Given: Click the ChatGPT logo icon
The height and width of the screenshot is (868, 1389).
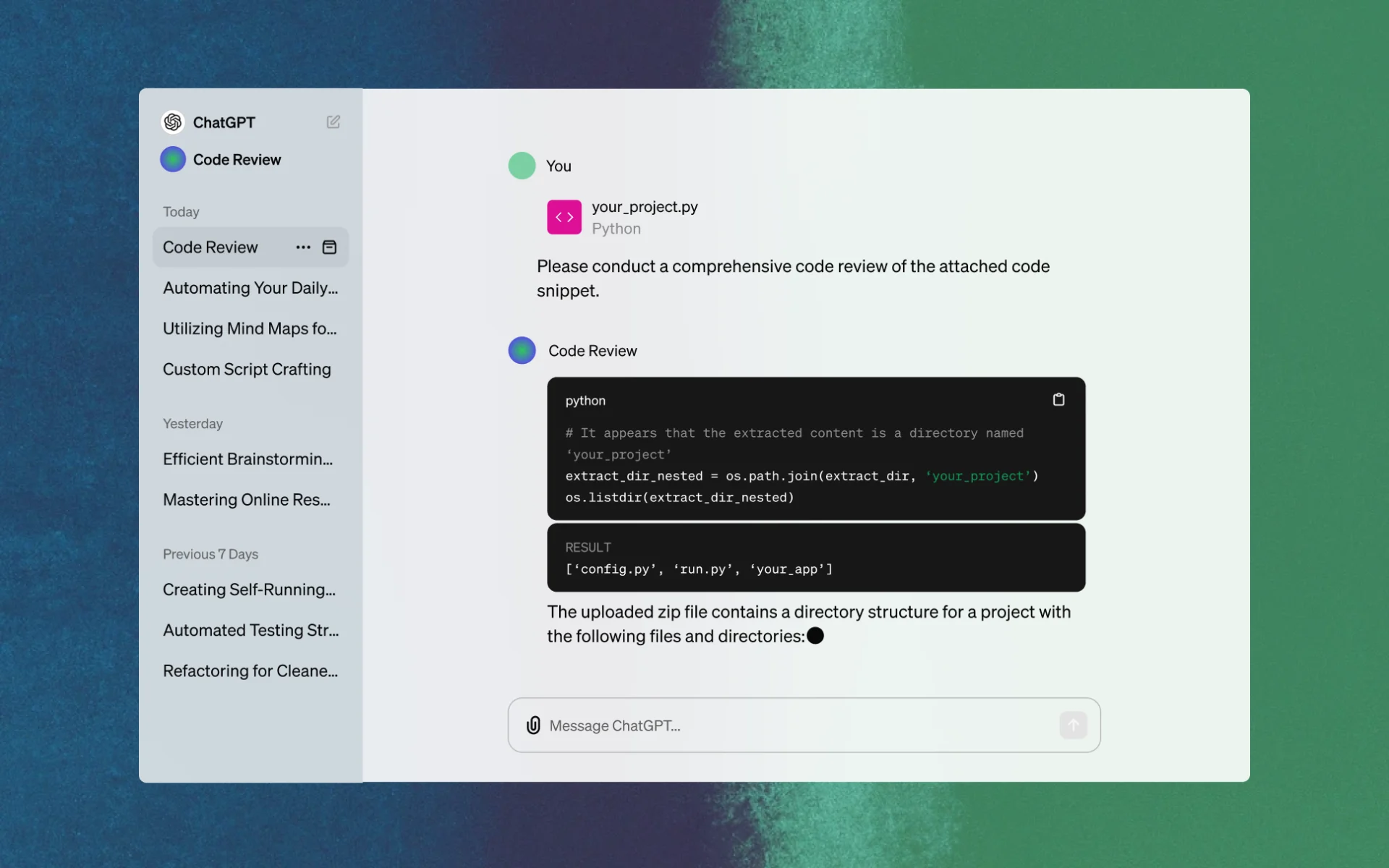Looking at the screenshot, I should (173, 122).
